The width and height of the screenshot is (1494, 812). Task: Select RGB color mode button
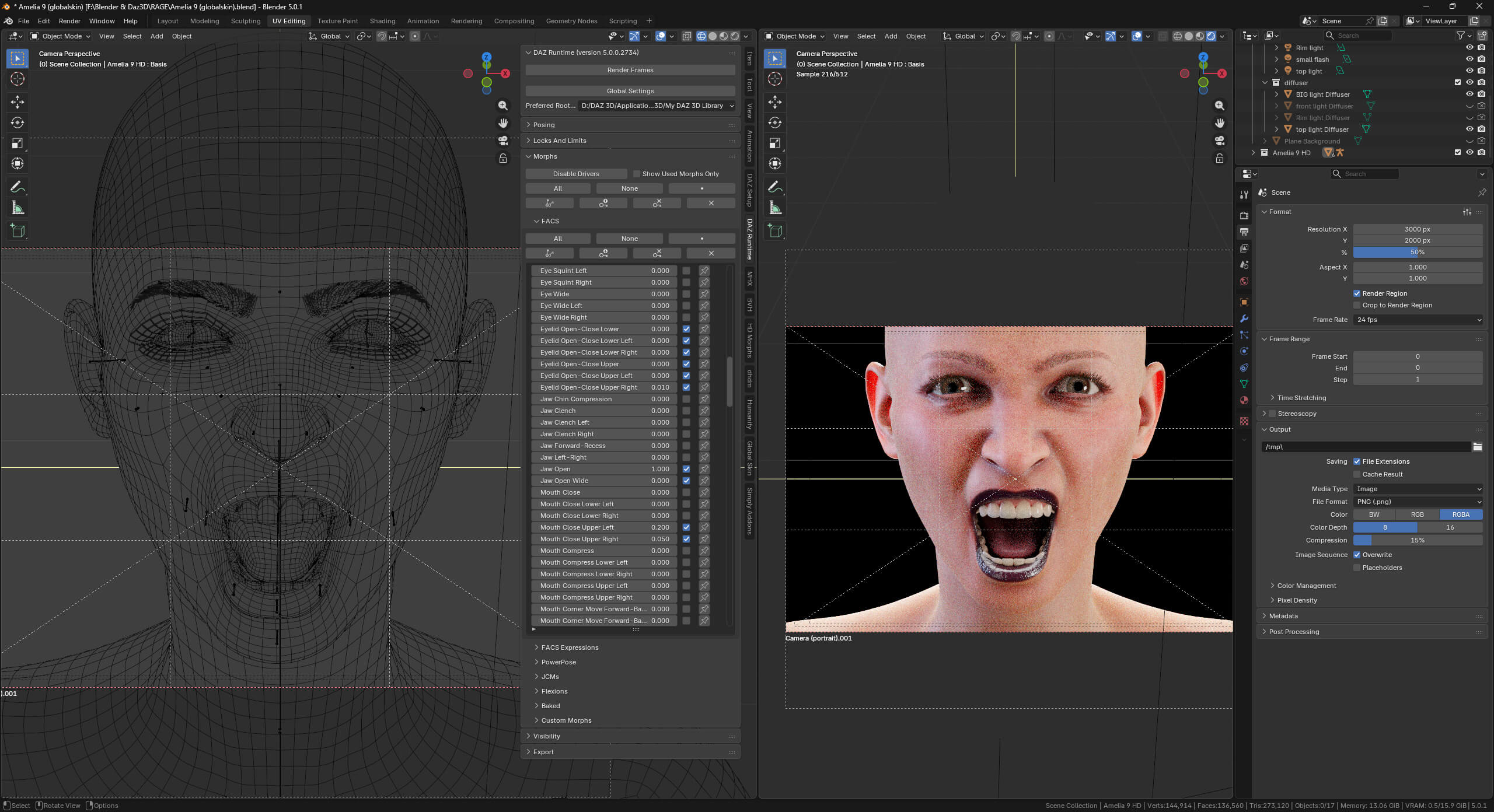1418,514
